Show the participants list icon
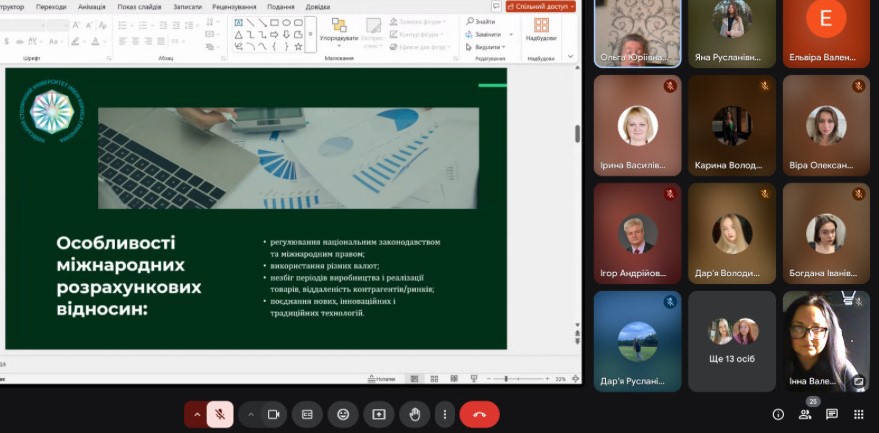 pyautogui.click(x=805, y=414)
